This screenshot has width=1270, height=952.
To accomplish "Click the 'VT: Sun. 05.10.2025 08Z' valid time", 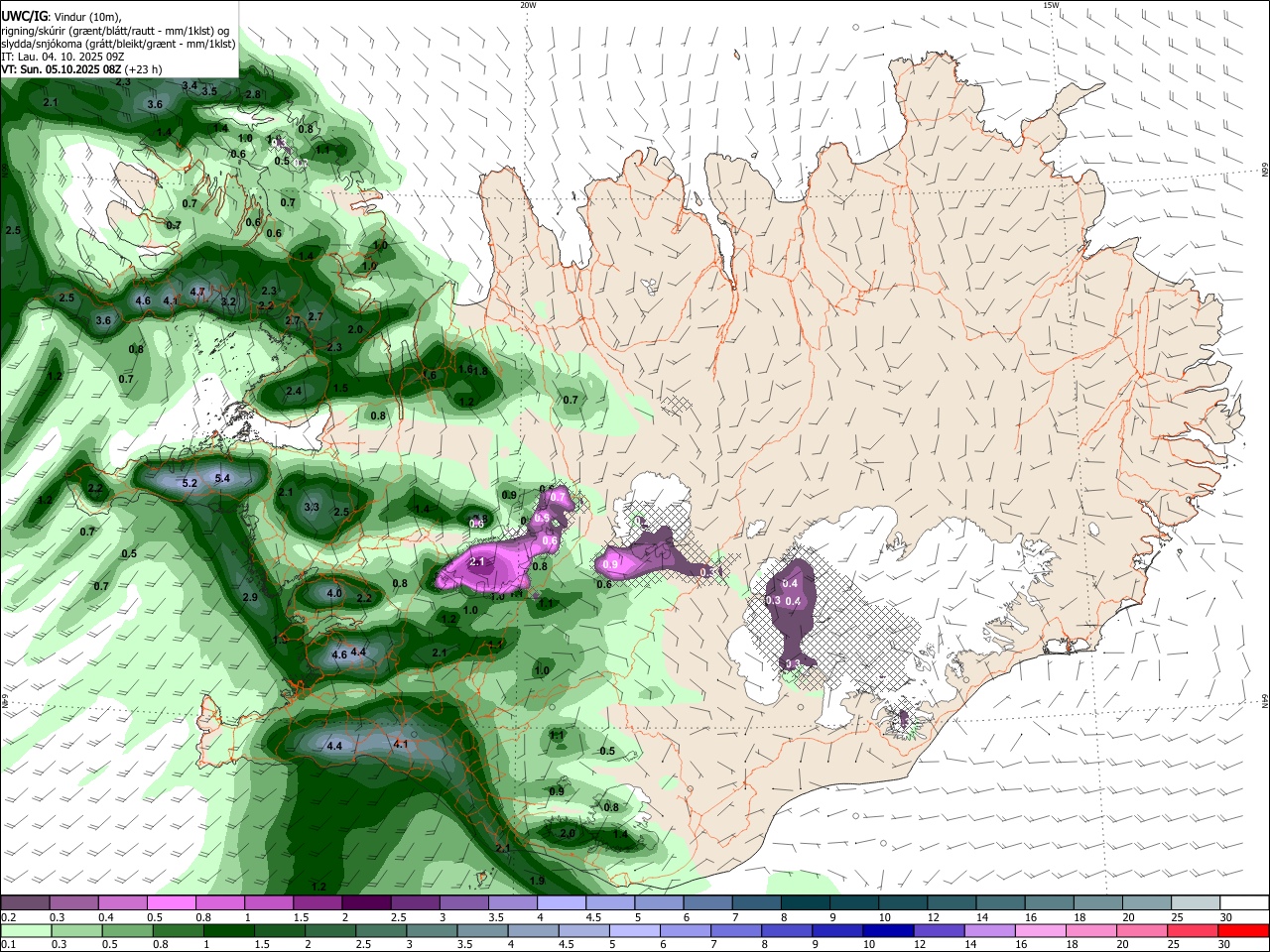I will coord(61,69).
